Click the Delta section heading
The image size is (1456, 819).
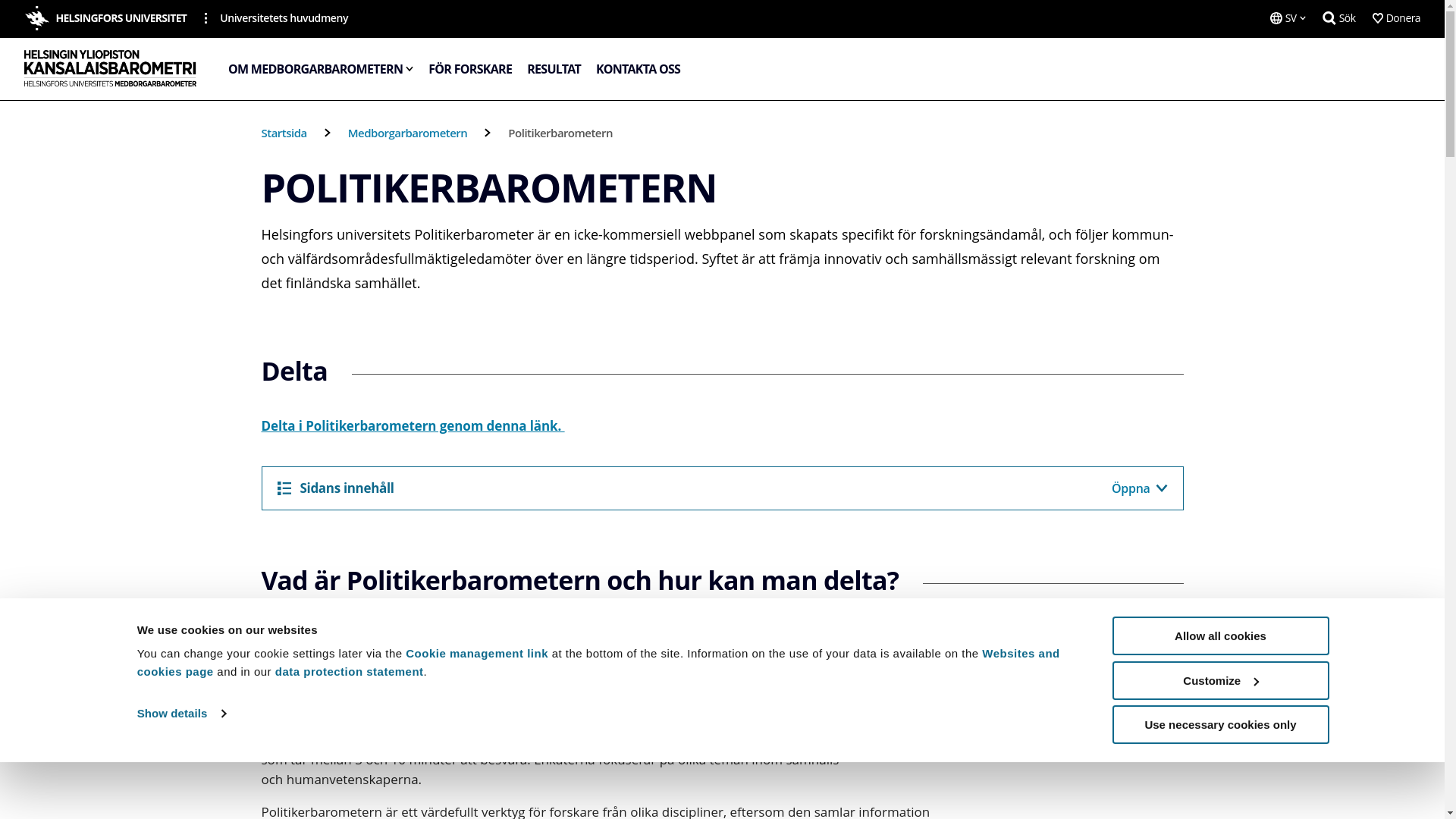point(294,371)
